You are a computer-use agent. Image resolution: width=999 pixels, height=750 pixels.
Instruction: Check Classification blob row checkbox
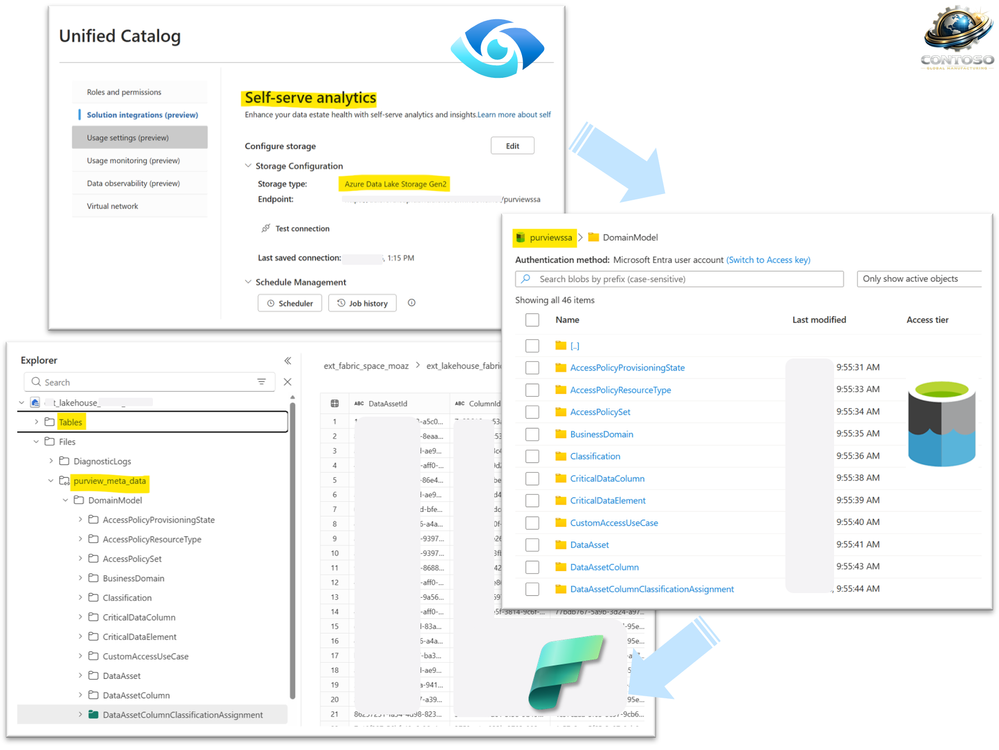point(532,456)
